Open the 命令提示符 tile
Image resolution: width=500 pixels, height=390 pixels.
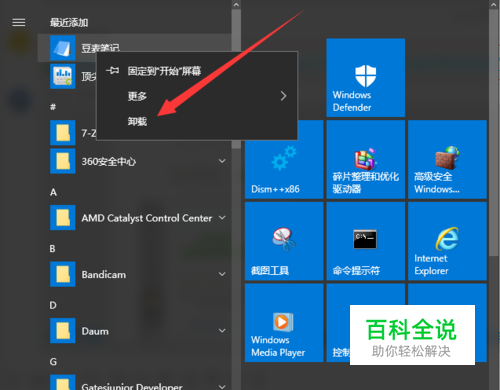pos(366,241)
